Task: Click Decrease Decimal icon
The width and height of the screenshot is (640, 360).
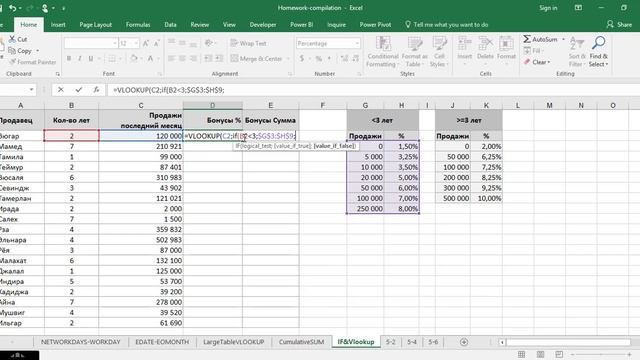Action: [356, 59]
